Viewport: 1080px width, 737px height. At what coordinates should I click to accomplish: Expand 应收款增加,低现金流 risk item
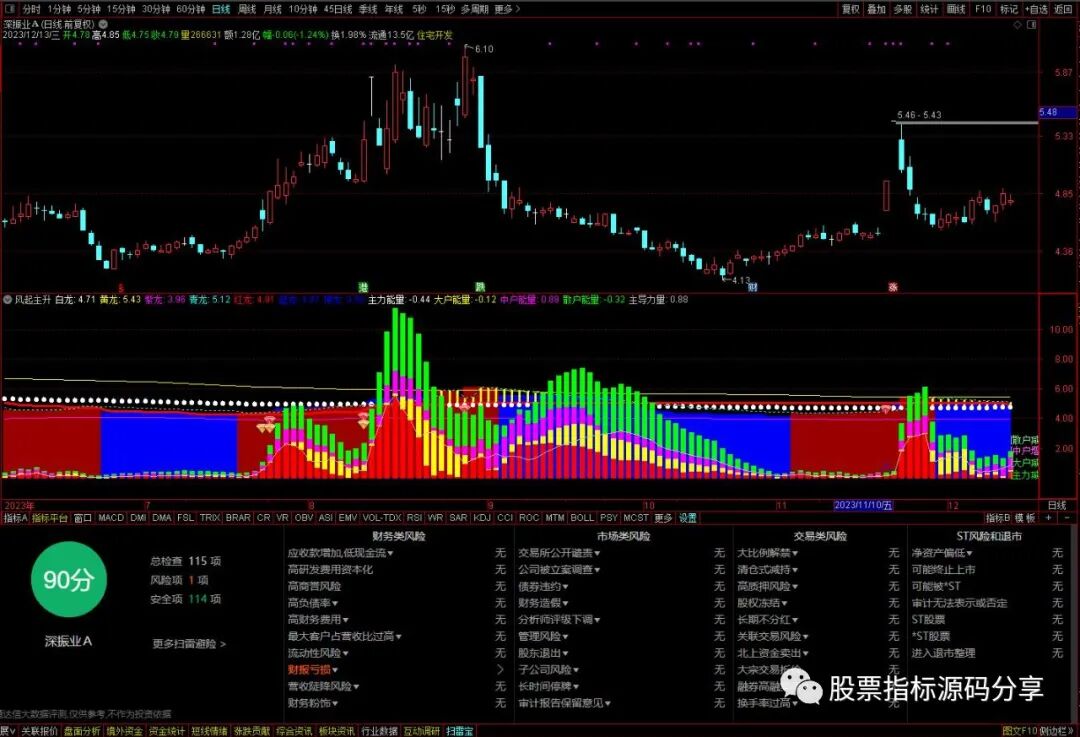tap(341, 553)
